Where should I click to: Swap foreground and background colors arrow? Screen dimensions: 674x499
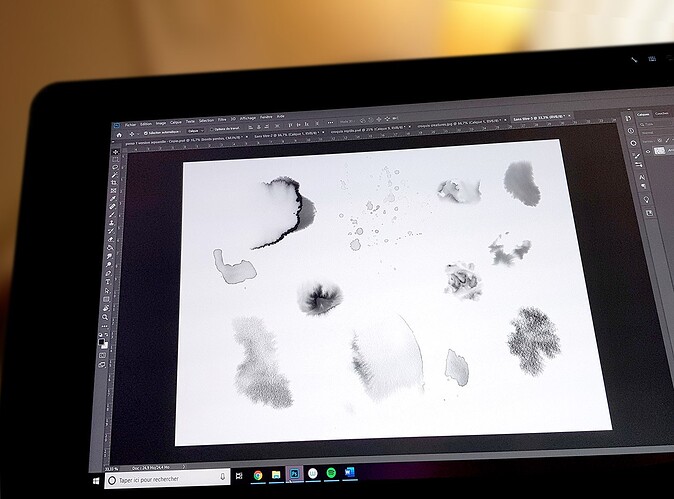click(106, 334)
